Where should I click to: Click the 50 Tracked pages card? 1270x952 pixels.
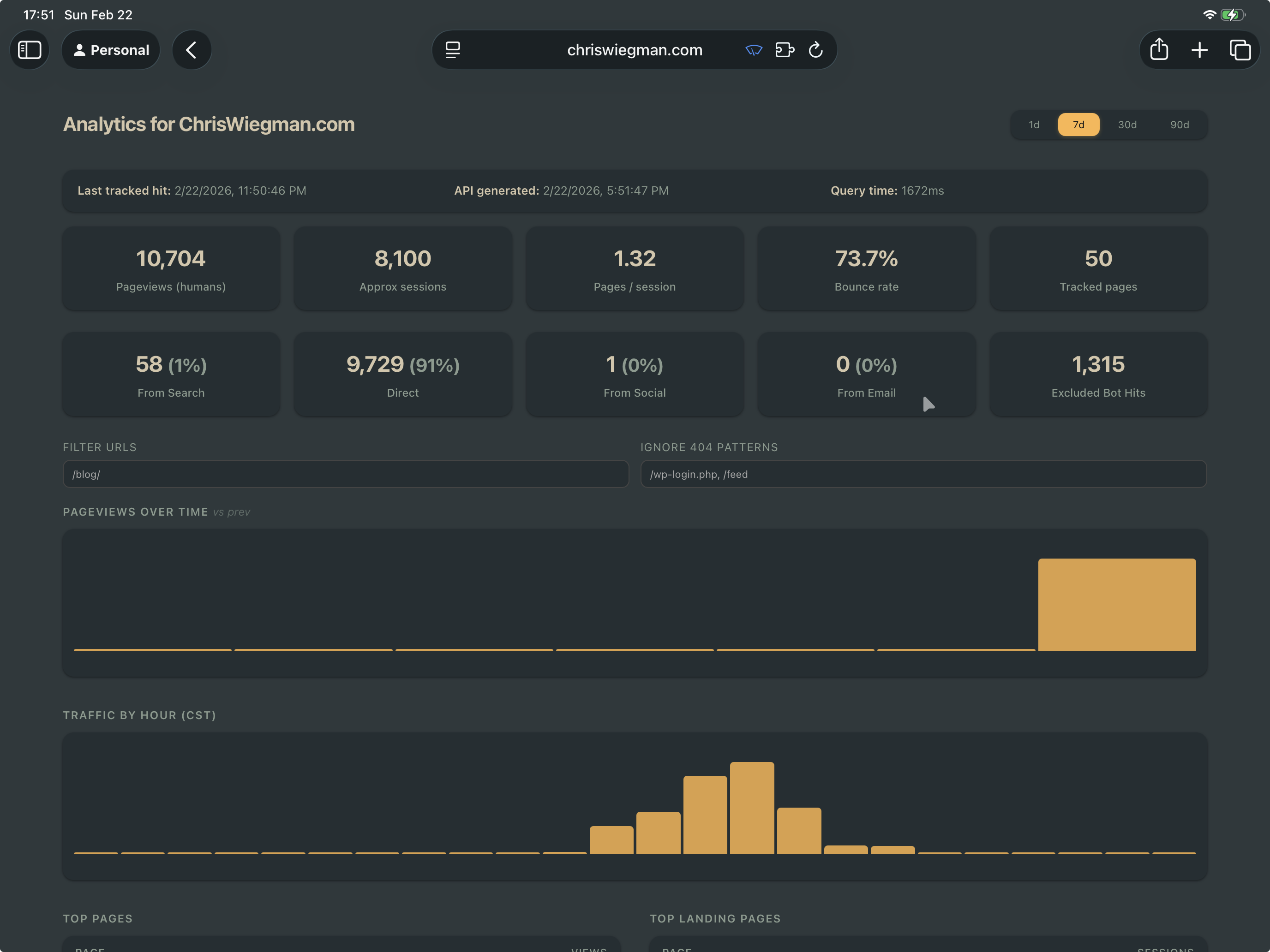[1098, 268]
